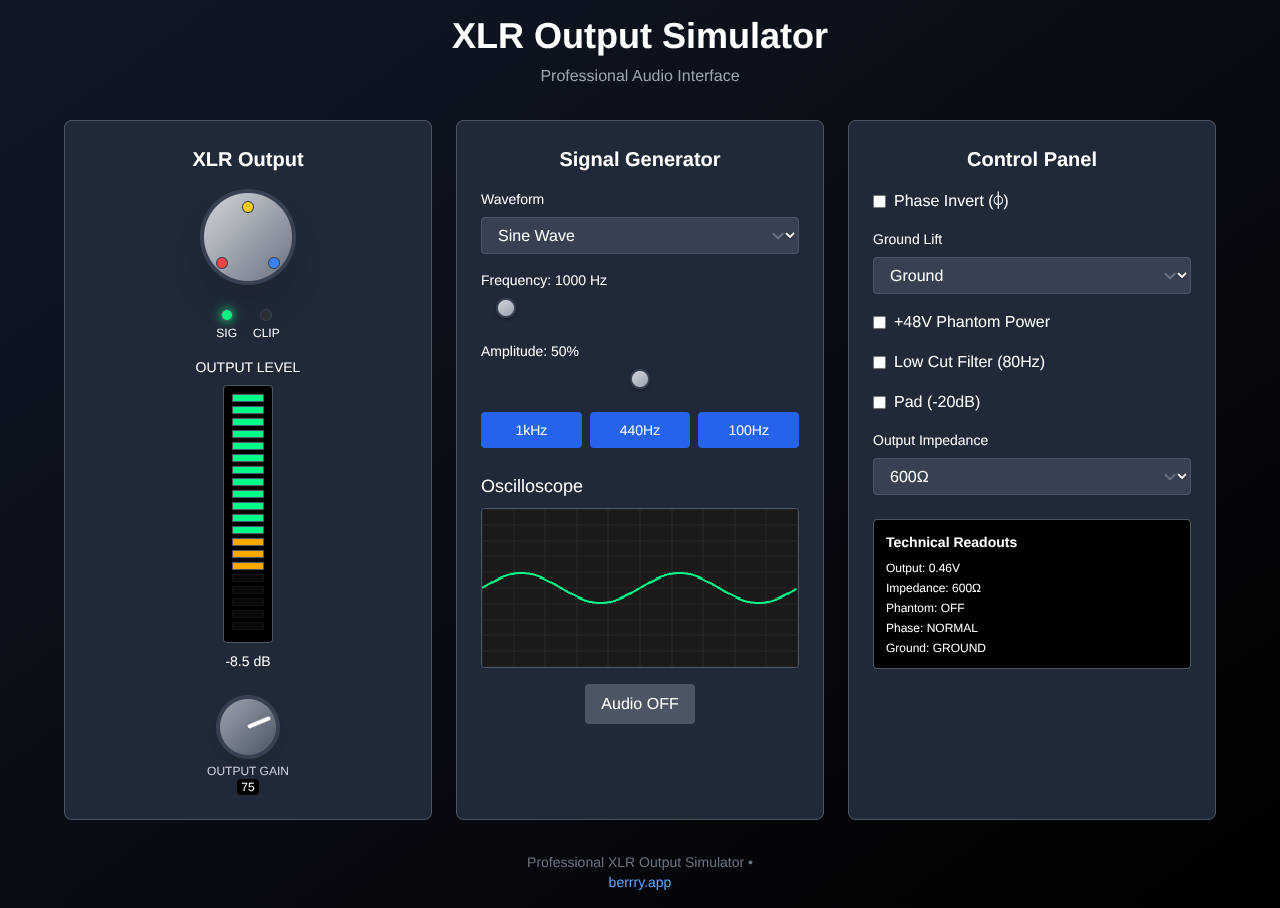Click the SIG indicator LED
The width and height of the screenshot is (1280, 908).
point(227,314)
